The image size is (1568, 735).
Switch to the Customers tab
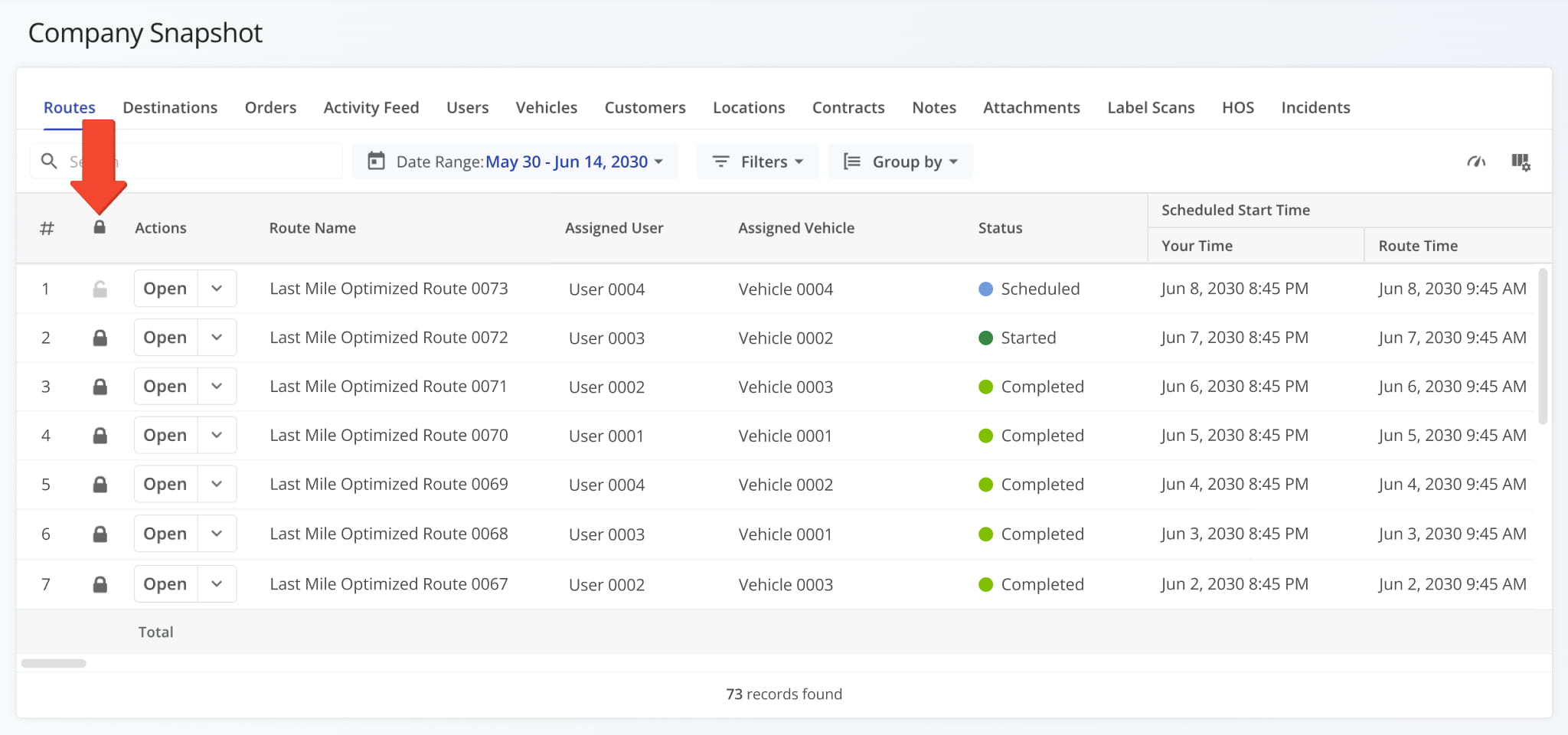(645, 107)
